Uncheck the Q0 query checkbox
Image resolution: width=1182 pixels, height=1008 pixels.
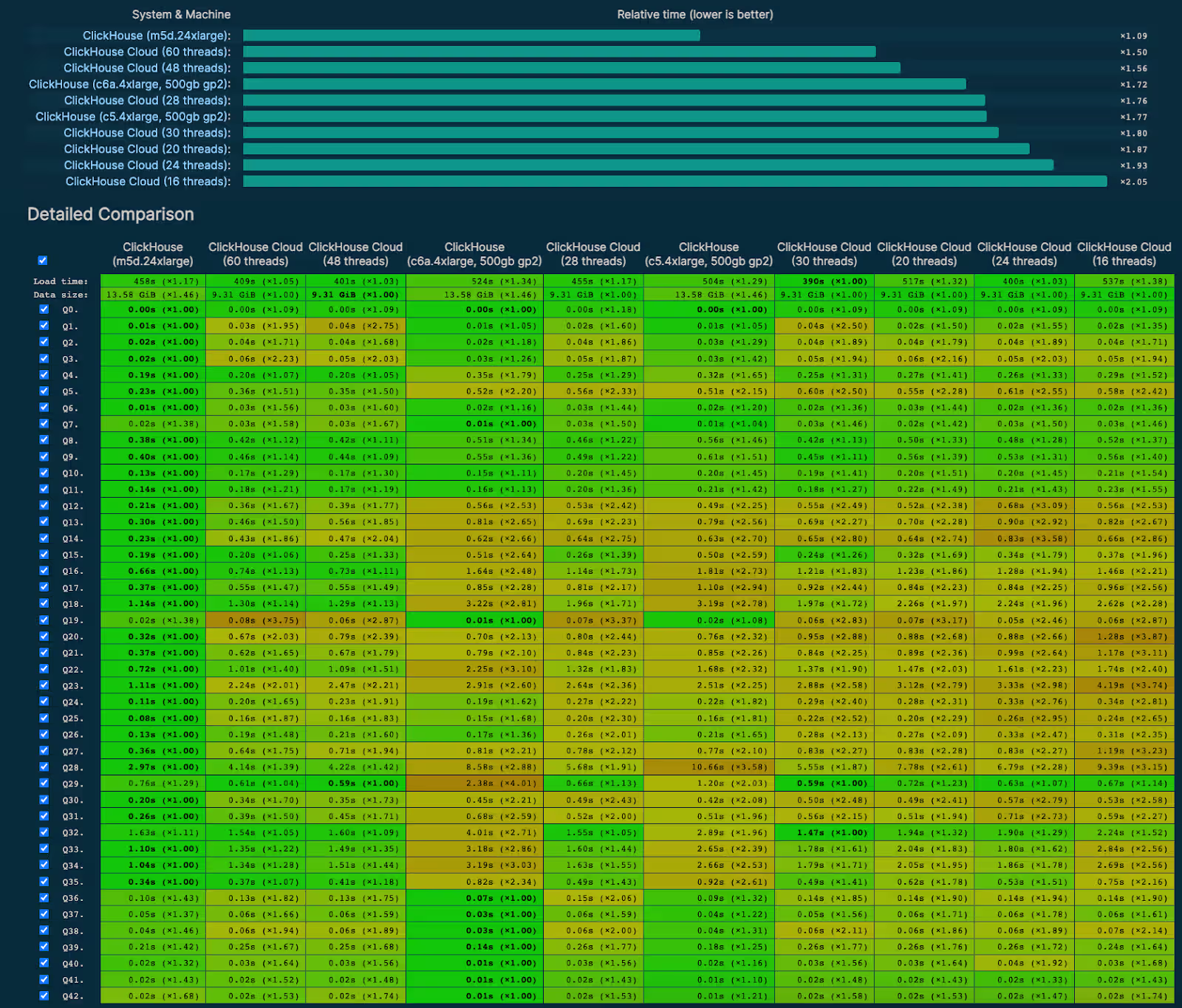42,309
